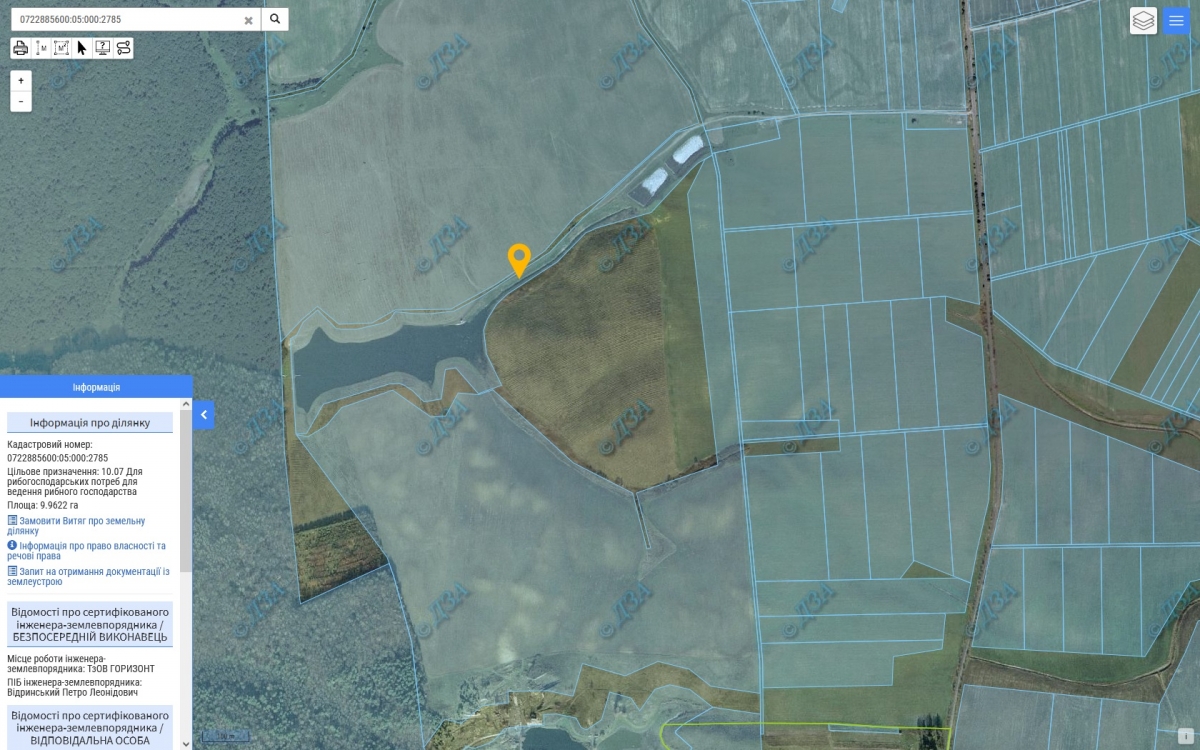Screen dimensions: 1200x750
Task: Click the print map icon
Action: coord(20,48)
